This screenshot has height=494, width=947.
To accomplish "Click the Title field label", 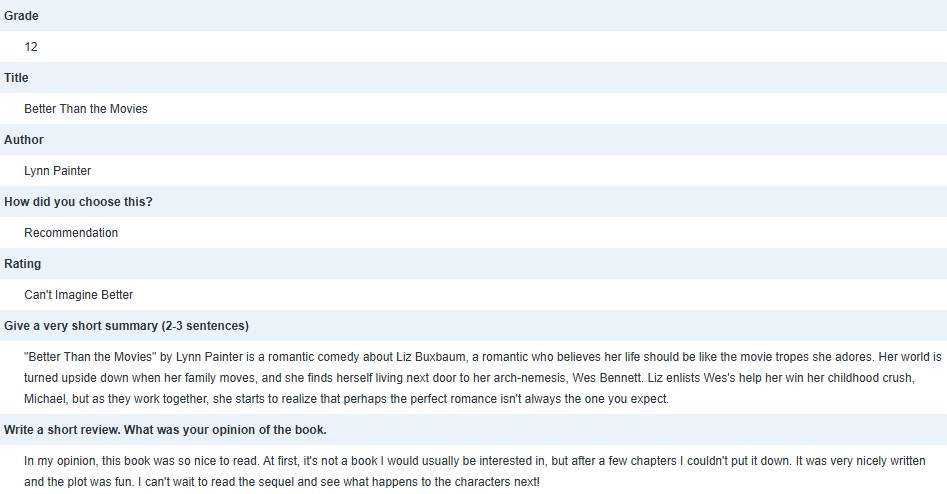I will point(16,78).
